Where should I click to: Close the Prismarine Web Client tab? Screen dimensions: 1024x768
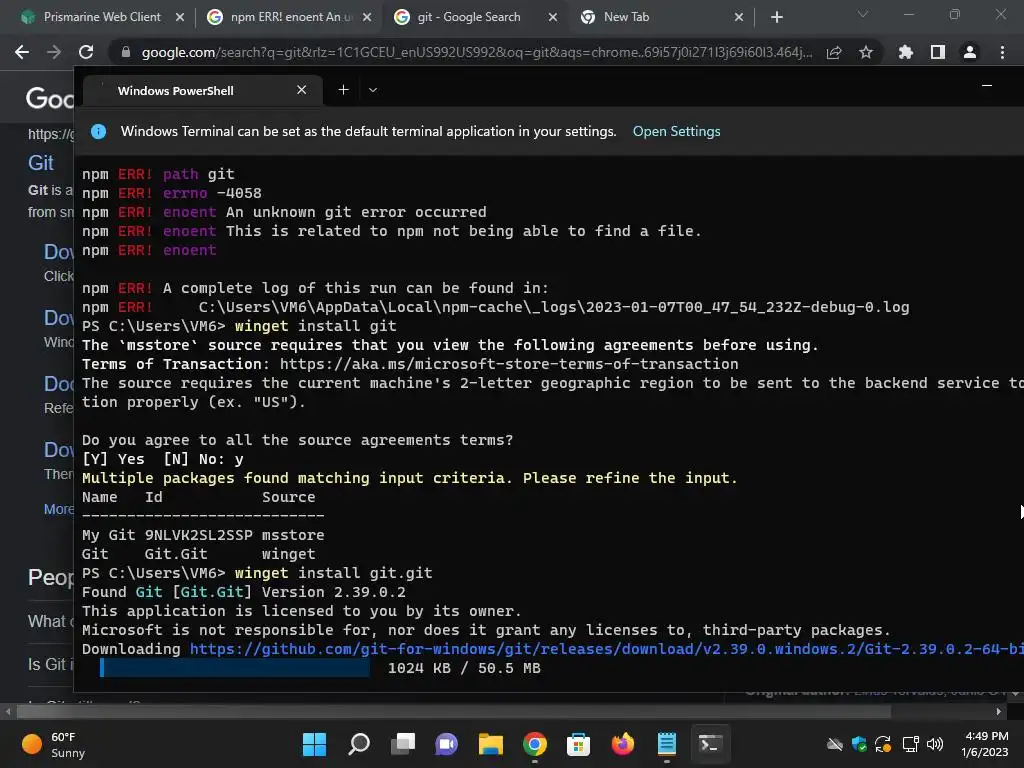pyautogui.click(x=180, y=17)
